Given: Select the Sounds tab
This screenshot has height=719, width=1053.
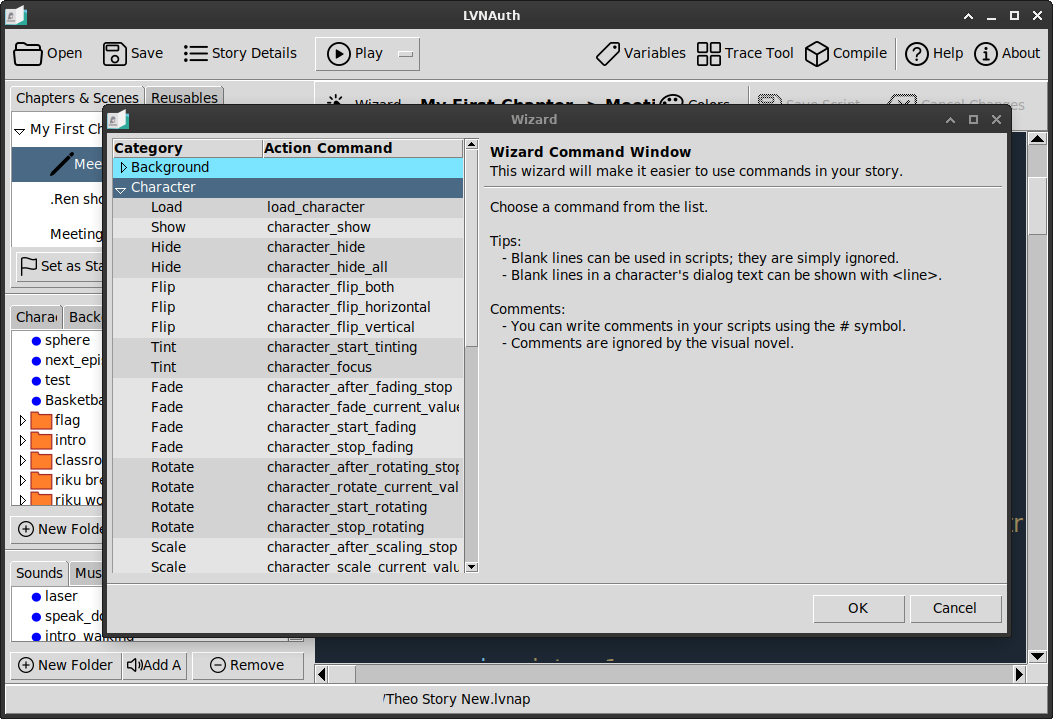Looking at the screenshot, I should [x=40, y=573].
